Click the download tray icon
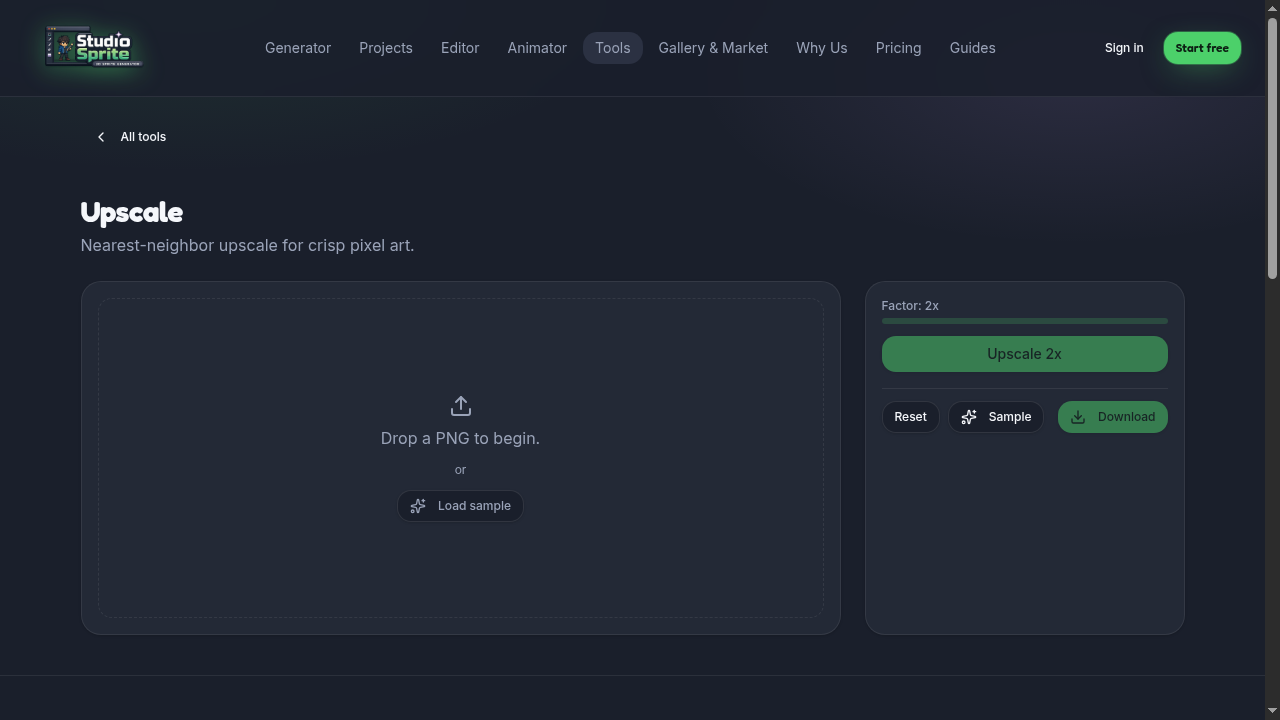Viewport: 1280px width, 720px height. click(1078, 417)
